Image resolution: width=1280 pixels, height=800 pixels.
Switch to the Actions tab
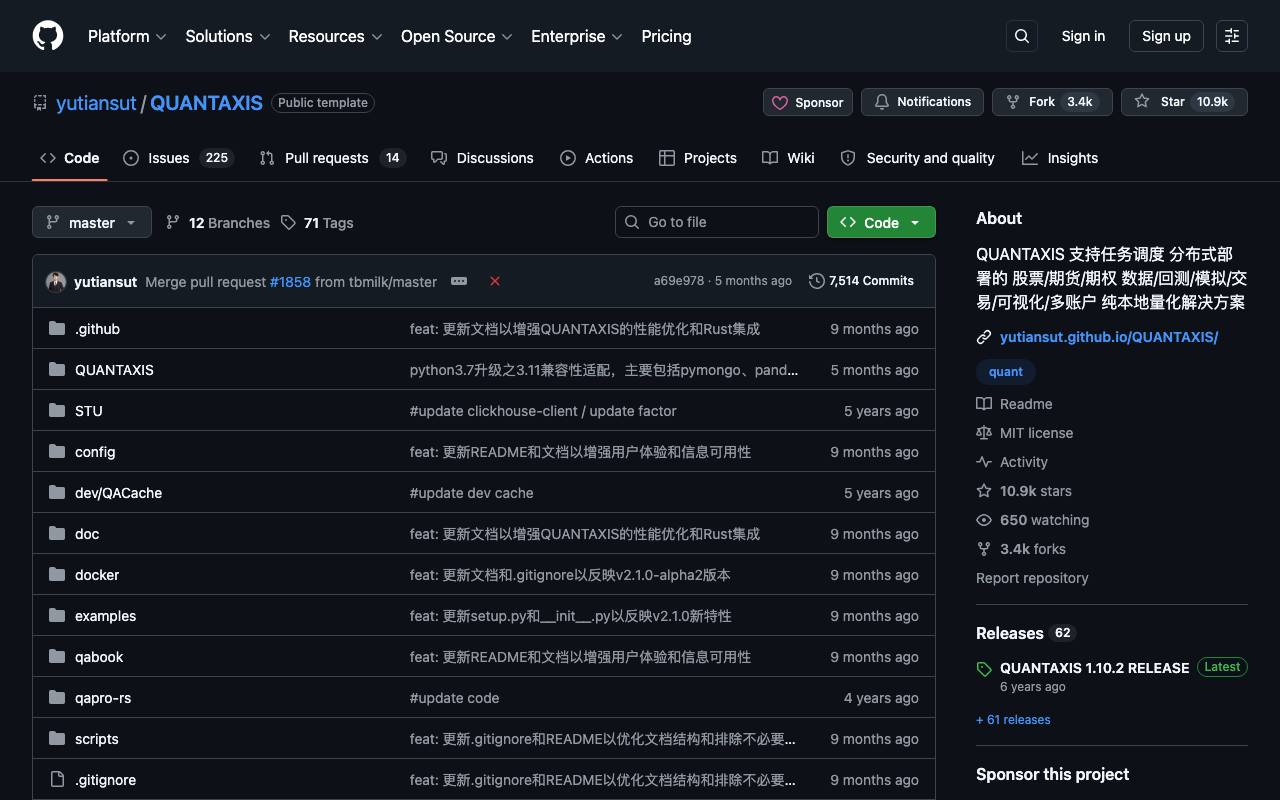click(x=597, y=158)
